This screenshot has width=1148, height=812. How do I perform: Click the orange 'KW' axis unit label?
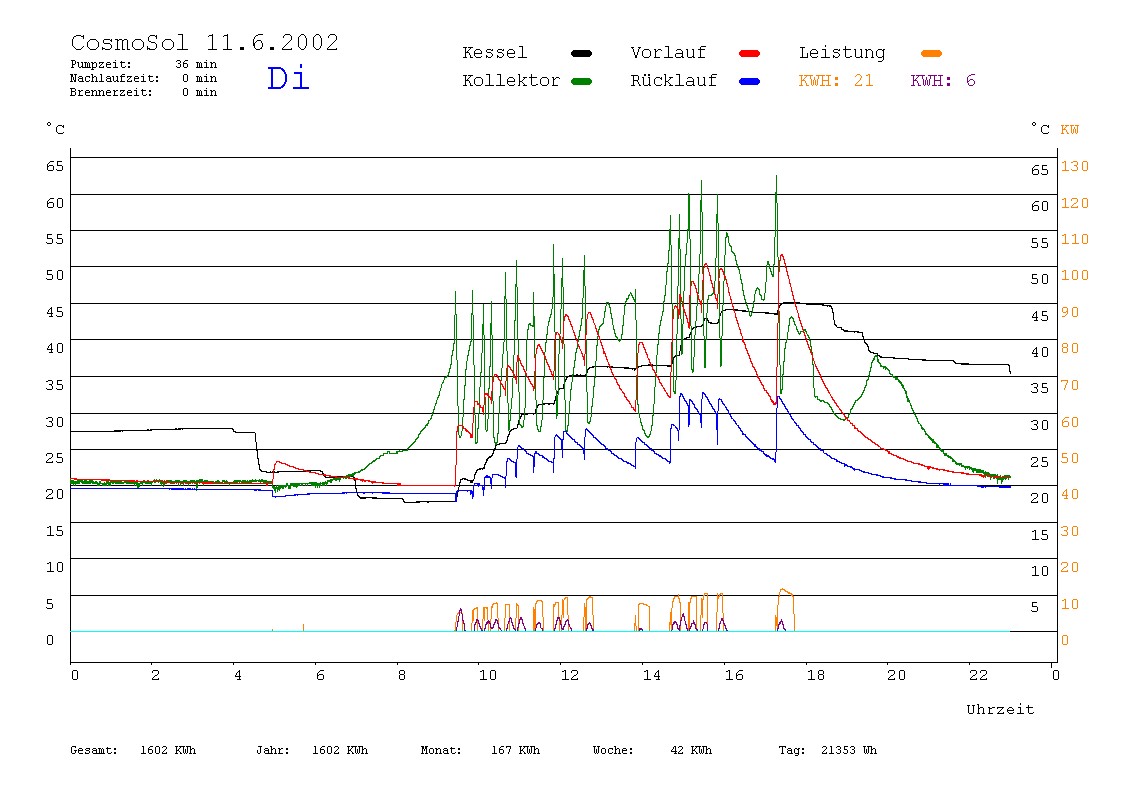(1070, 130)
